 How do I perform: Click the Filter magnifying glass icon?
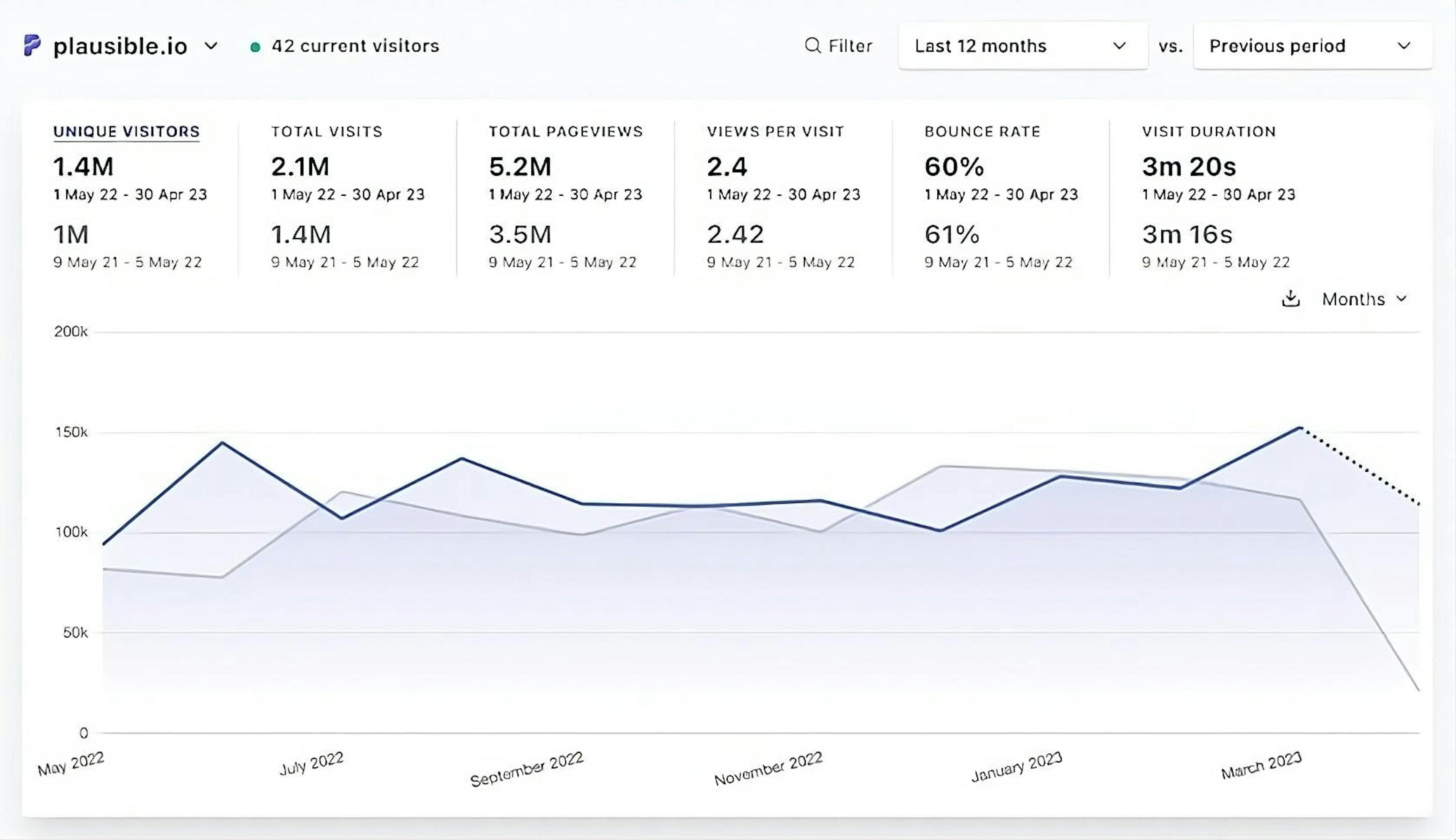click(813, 46)
